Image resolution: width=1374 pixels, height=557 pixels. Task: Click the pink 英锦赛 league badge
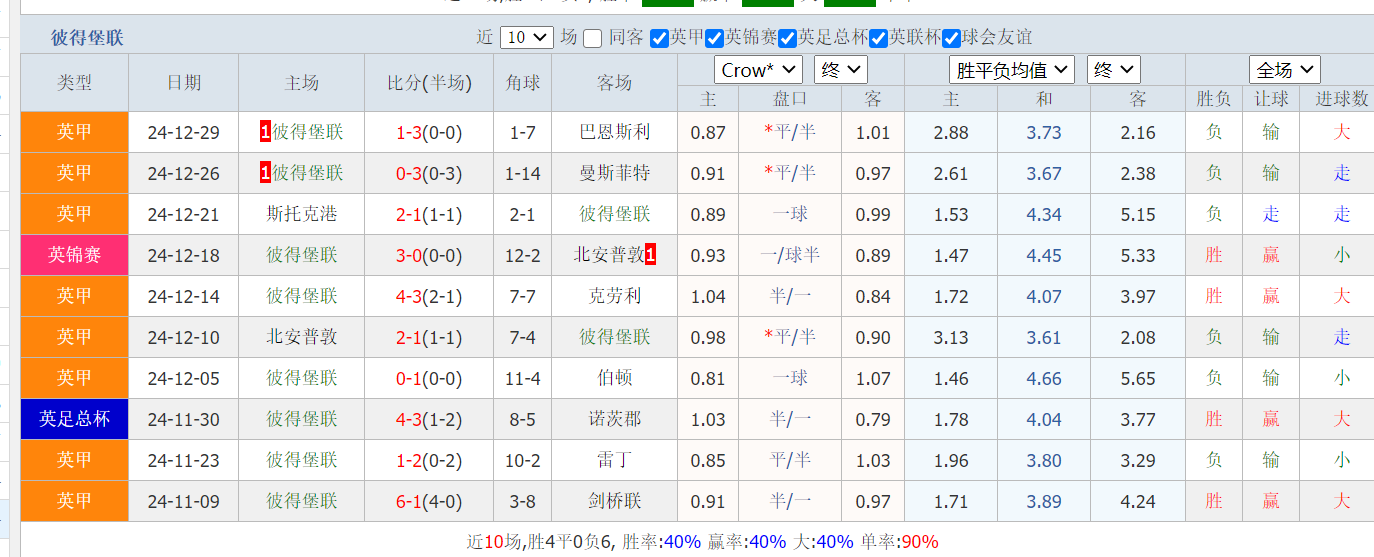[x=75, y=255]
